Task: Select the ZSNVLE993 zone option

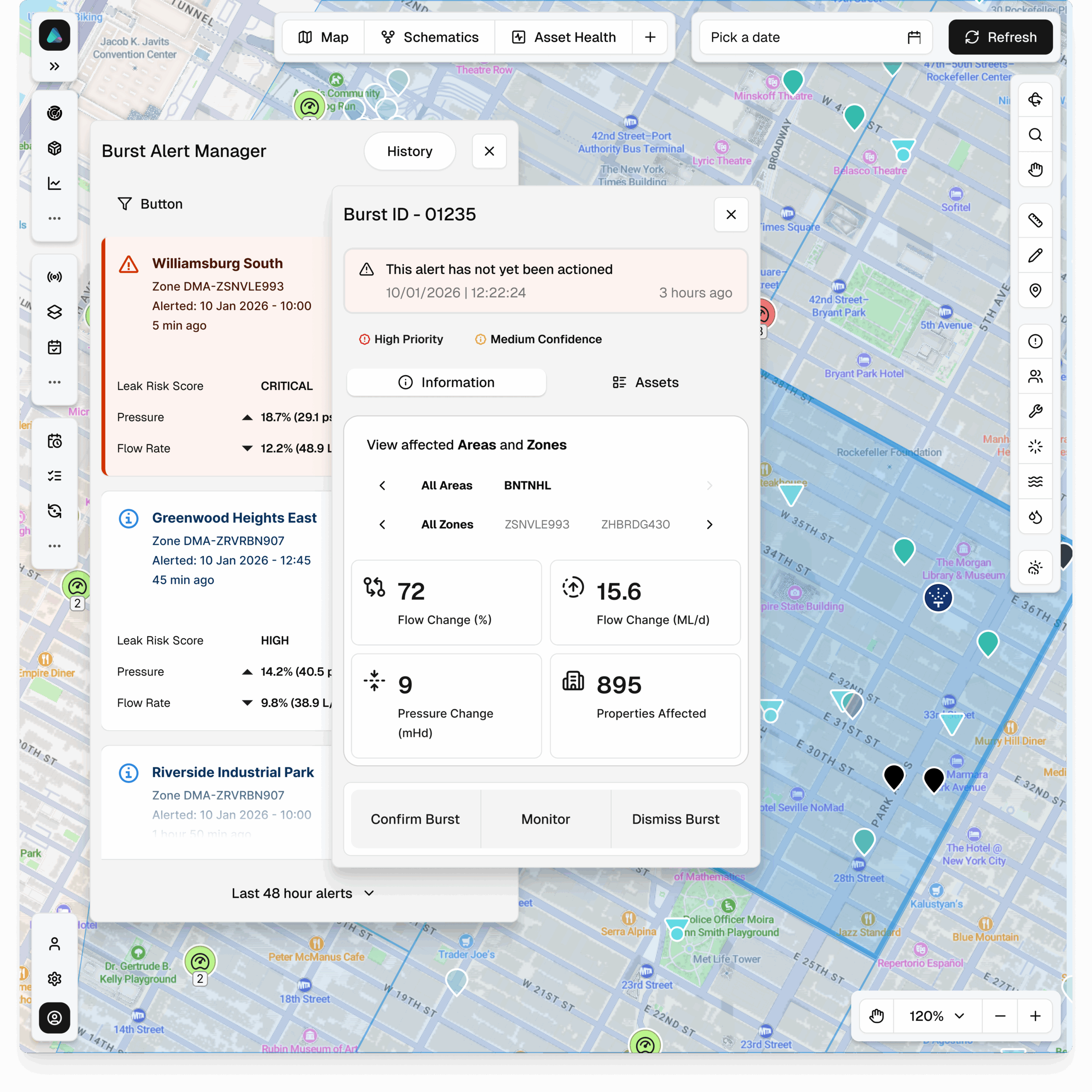Action: (536, 525)
